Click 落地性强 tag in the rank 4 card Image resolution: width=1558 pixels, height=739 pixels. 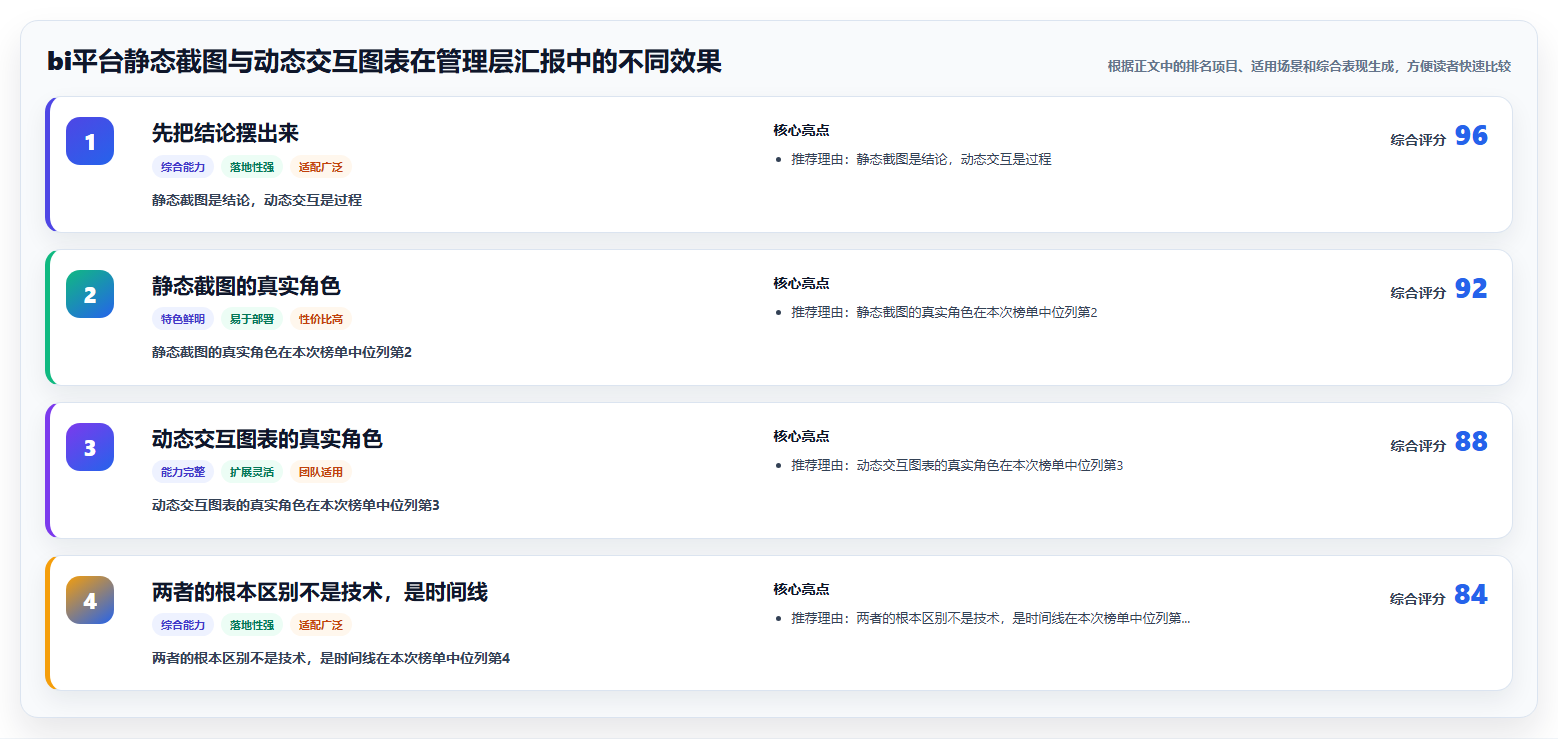click(x=252, y=625)
